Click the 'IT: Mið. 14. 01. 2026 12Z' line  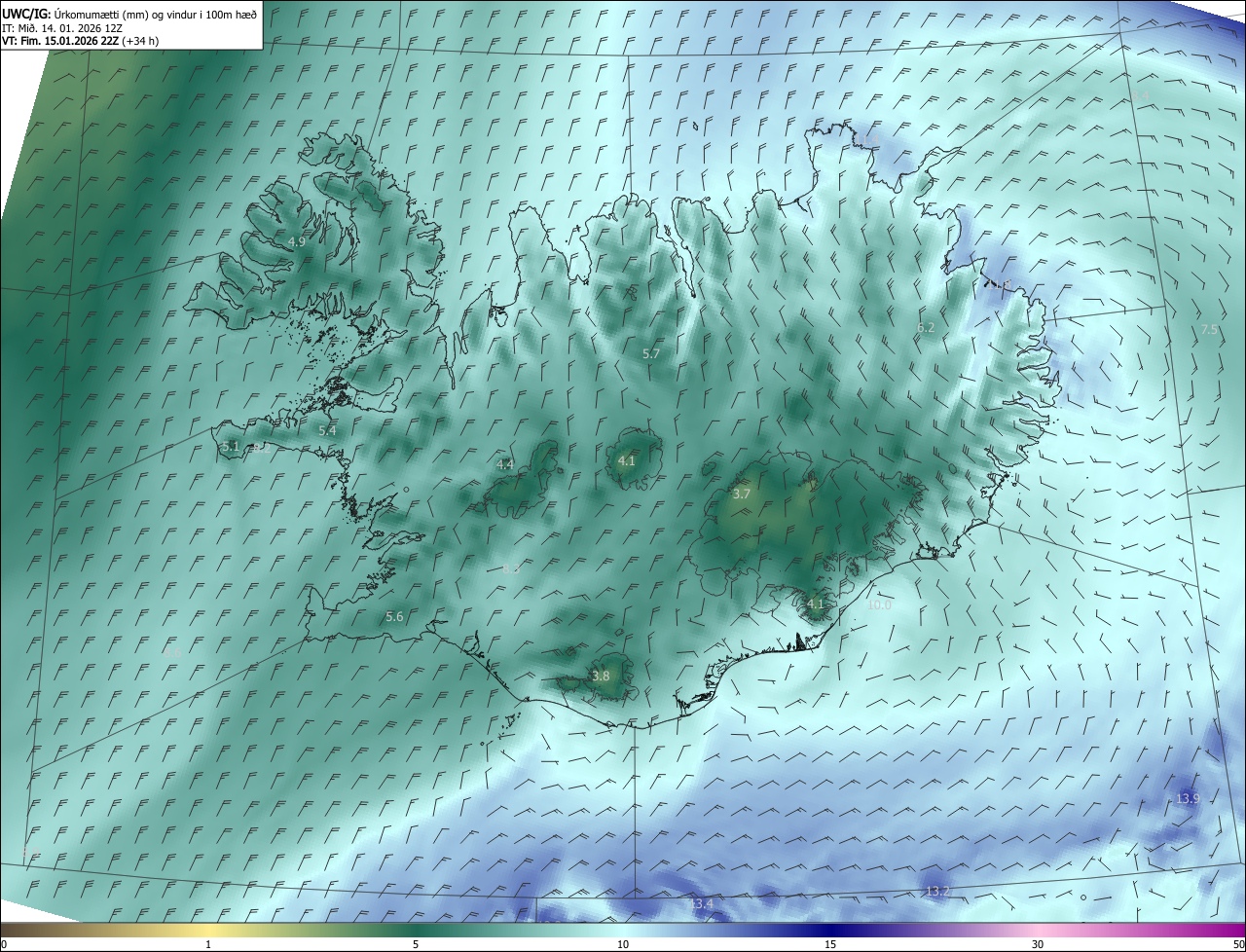tap(61, 28)
